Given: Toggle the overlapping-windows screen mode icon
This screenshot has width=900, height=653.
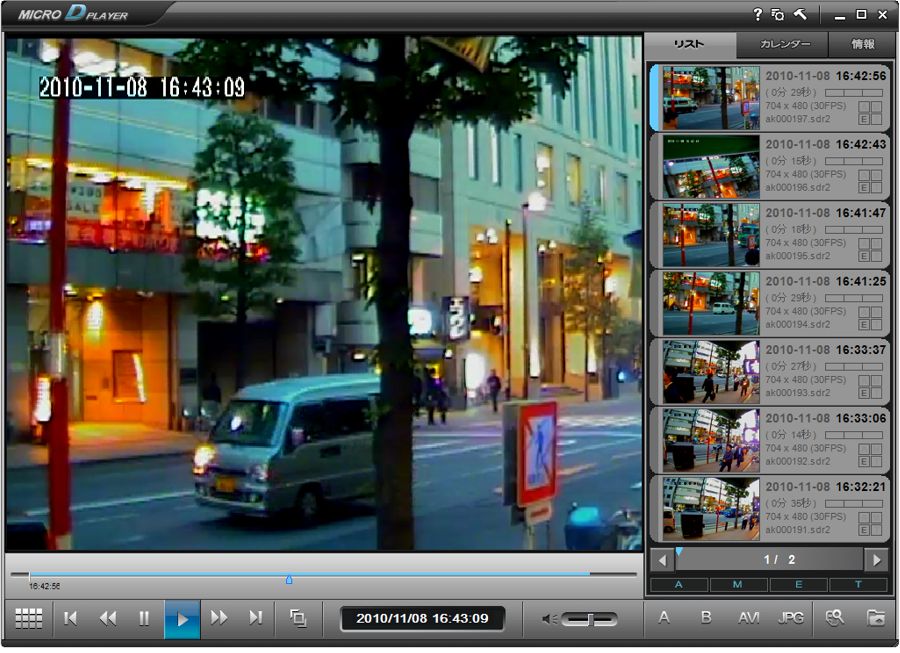Looking at the screenshot, I should [x=298, y=618].
